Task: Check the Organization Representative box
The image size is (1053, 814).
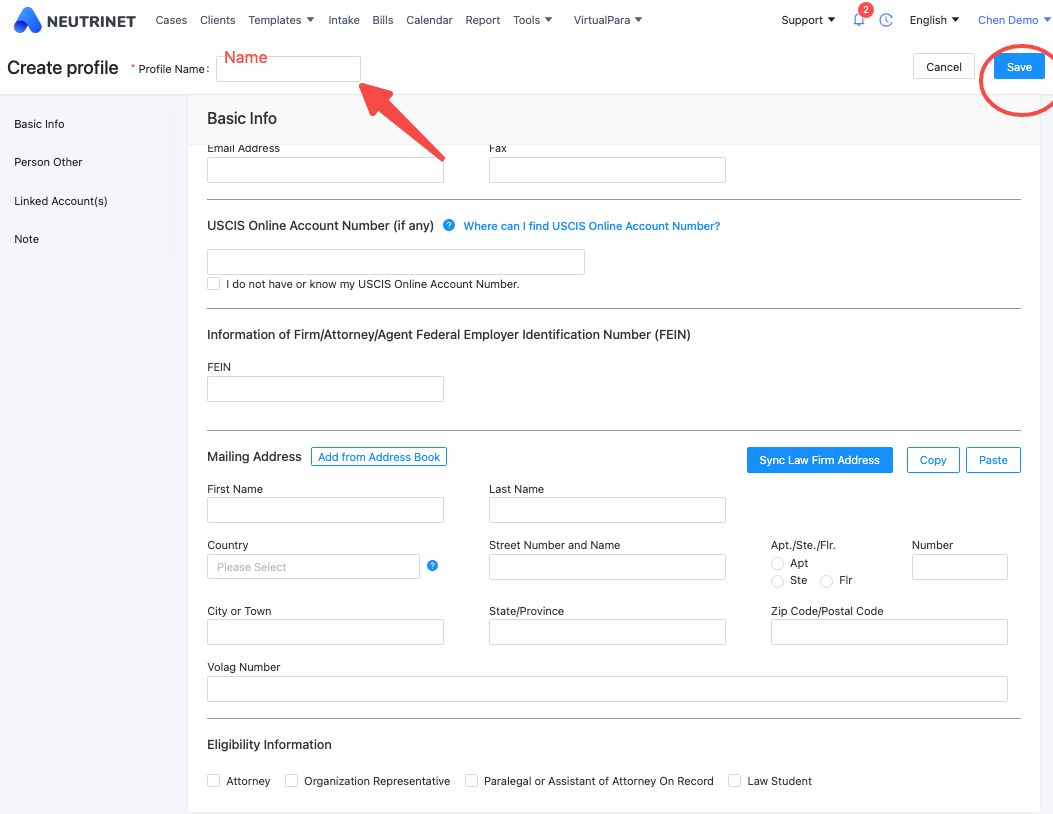Action: point(291,780)
